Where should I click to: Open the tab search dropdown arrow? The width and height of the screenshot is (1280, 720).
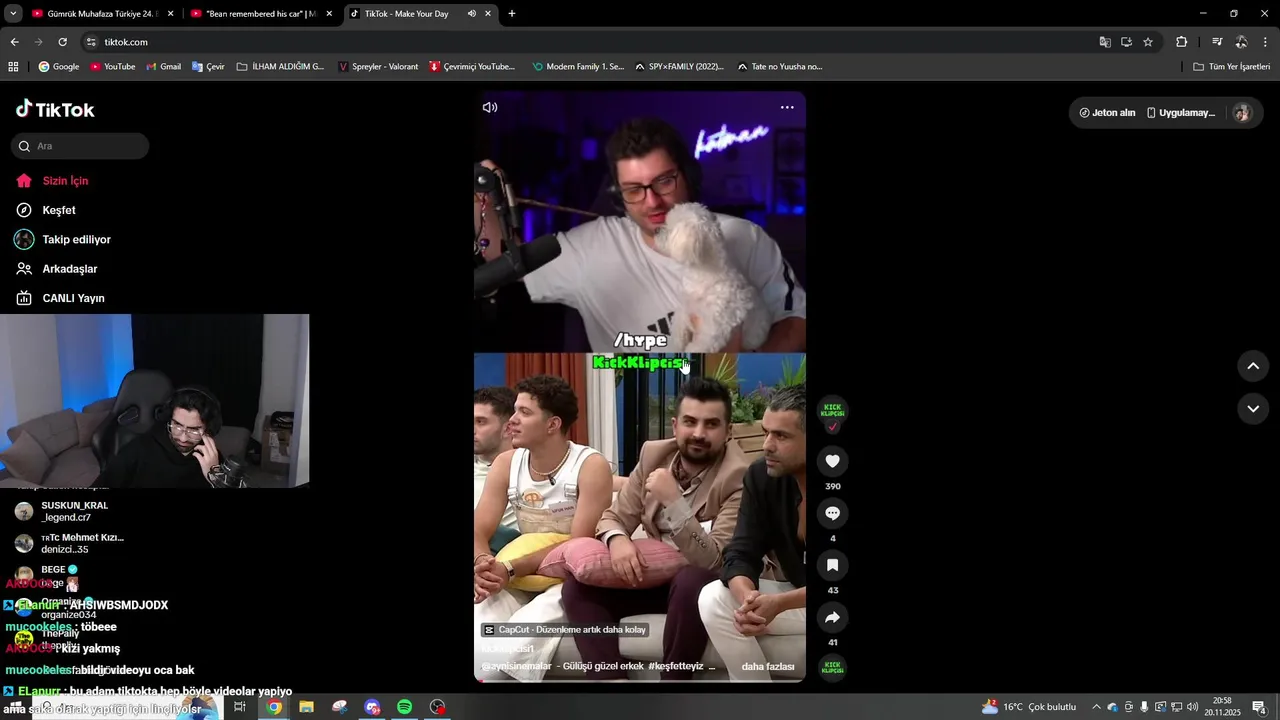pyautogui.click(x=13, y=14)
